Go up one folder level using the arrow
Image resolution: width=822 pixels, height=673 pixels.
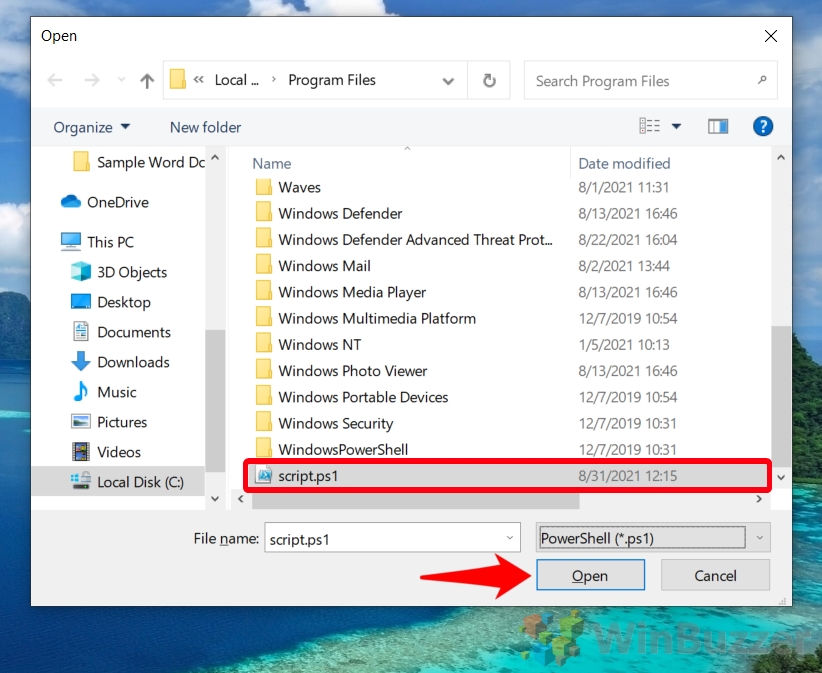click(146, 80)
